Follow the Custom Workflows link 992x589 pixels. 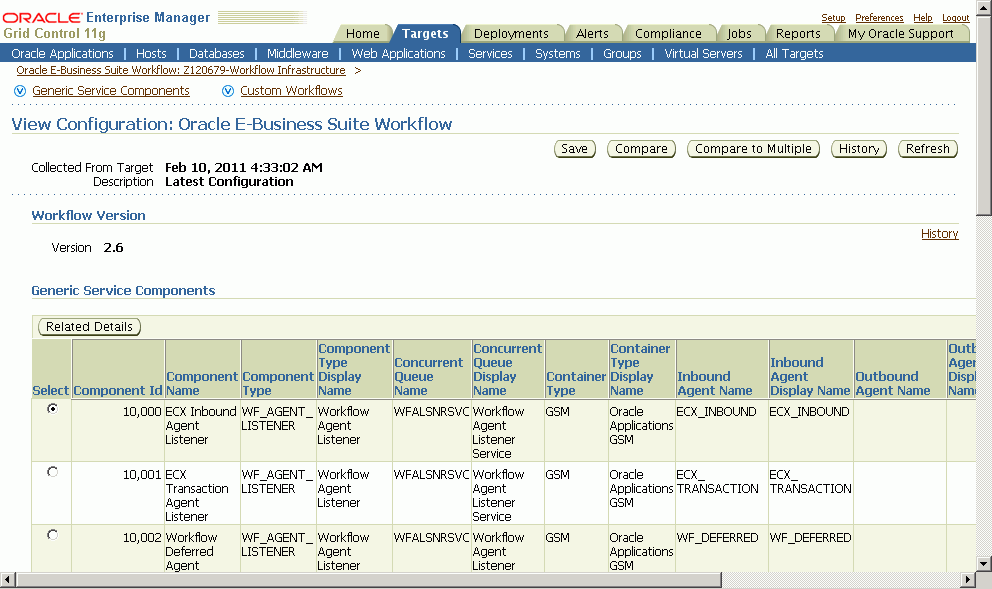291,90
